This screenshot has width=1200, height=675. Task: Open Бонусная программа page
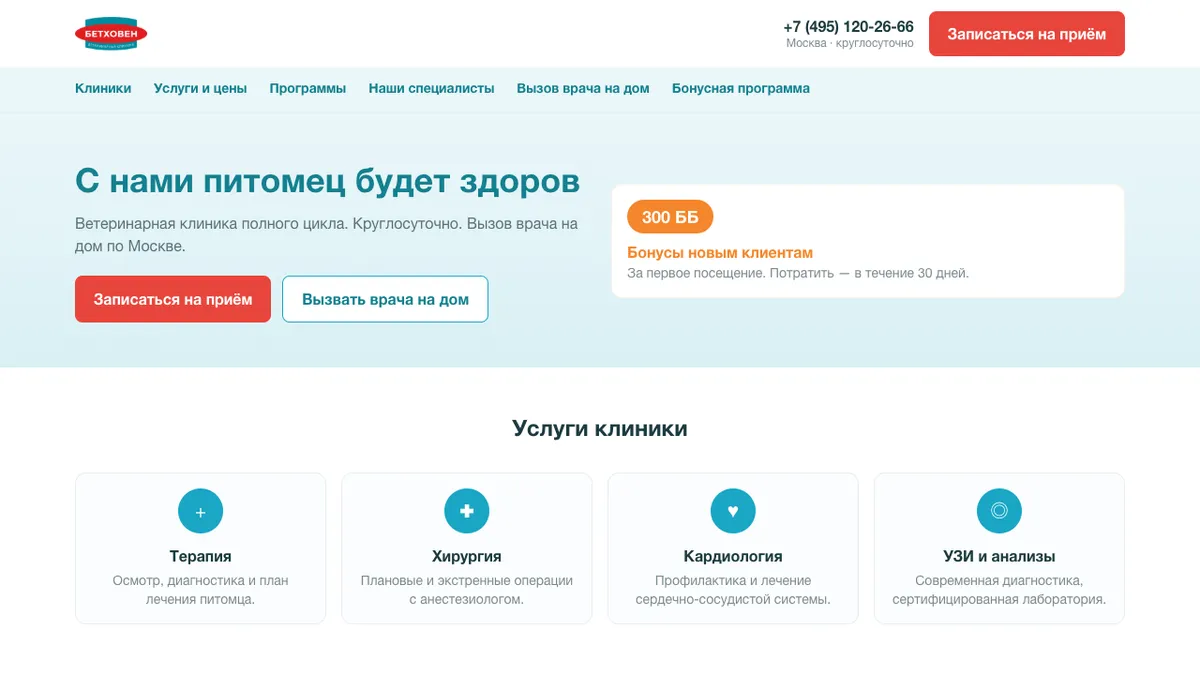[x=741, y=88]
